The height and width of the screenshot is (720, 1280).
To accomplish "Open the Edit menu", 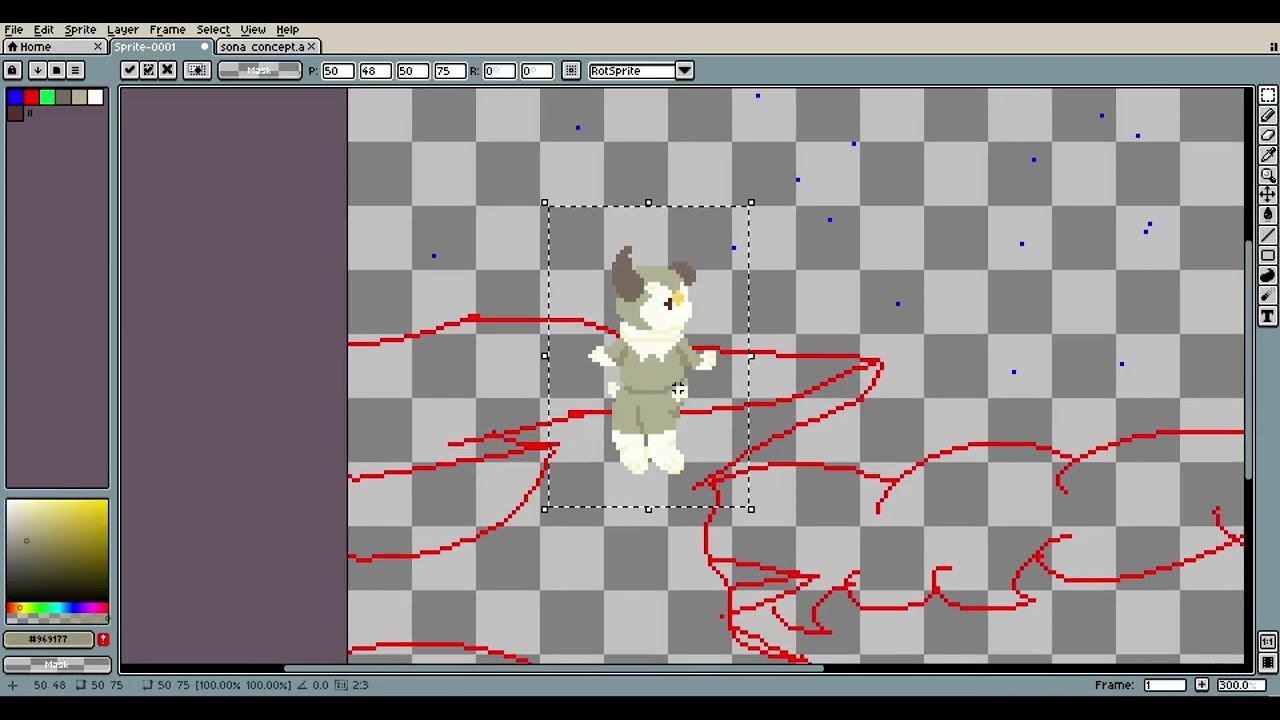I will click(44, 30).
